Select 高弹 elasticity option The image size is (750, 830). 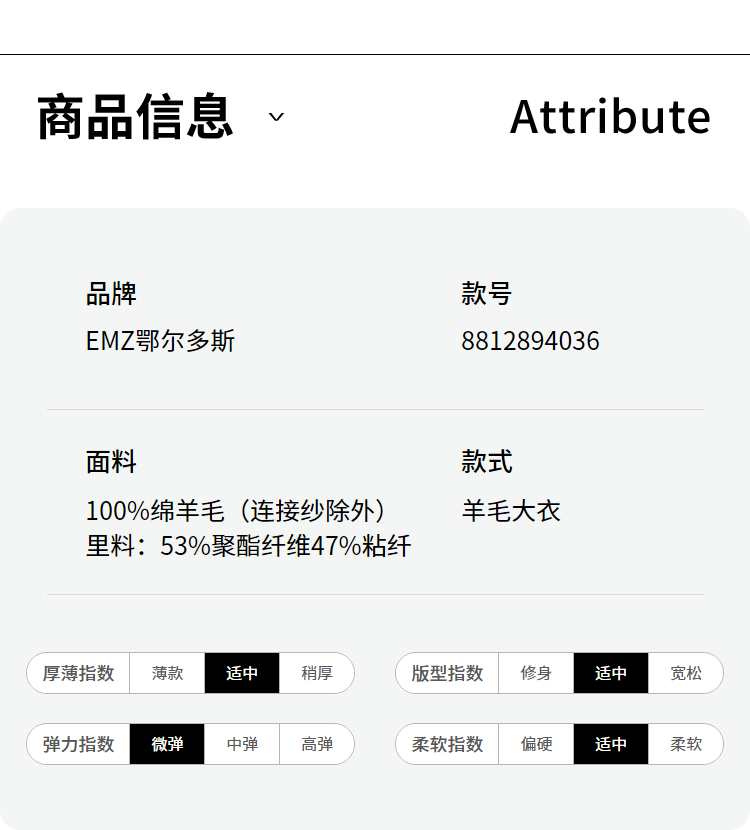[317, 744]
